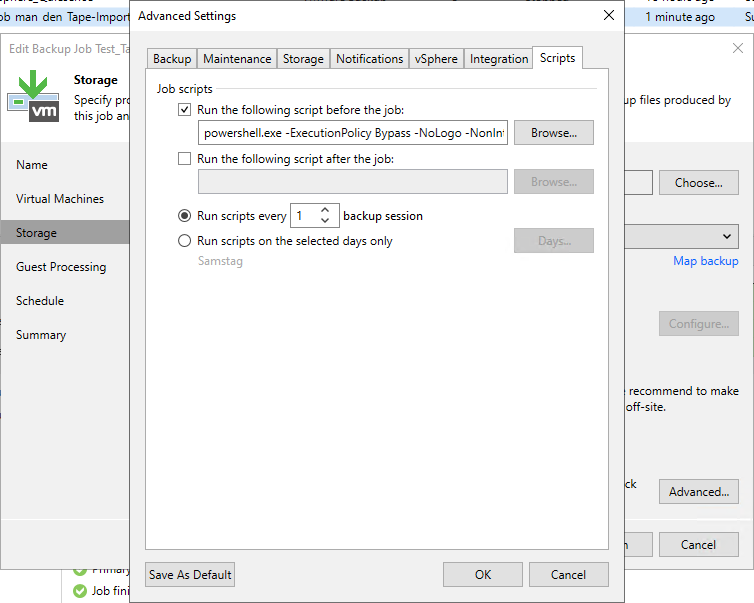Select Guest Processing wizard step
Image resolution: width=754 pixels, height=603 pixels.
pos(61,267)
